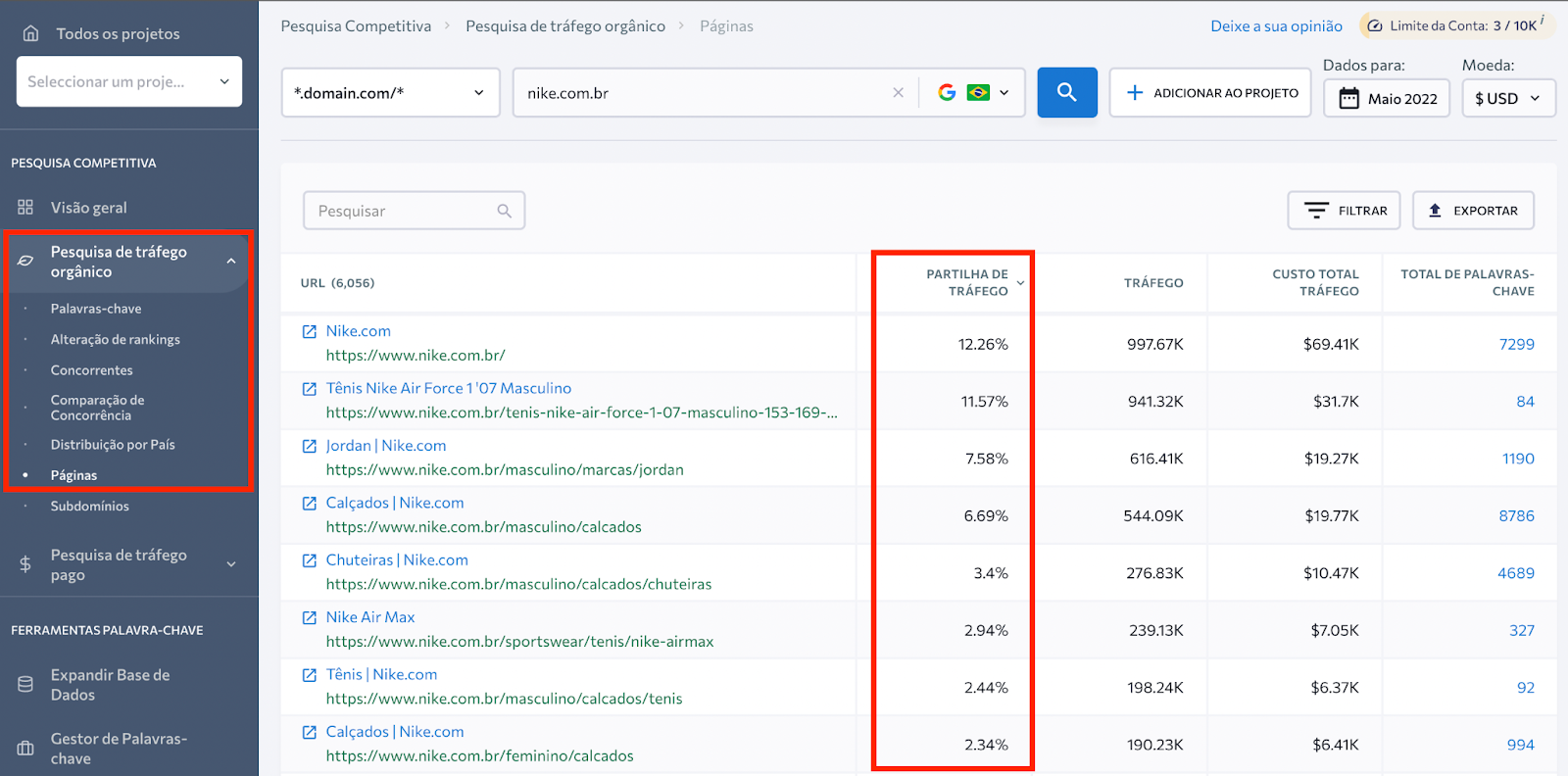Open the Visão geral grid icon
Screen dimensions: 1568x776
click(x=25, y=208)
